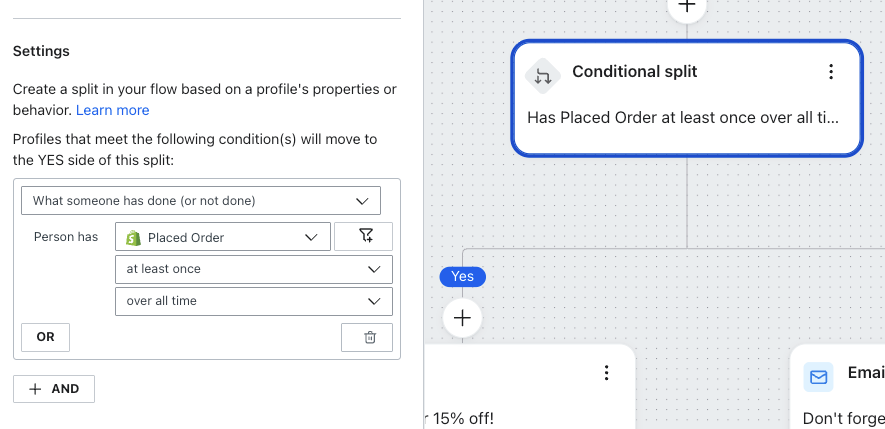Add a step under the Yes branch
Screen dimensions: 885x429
pos(462,318)
